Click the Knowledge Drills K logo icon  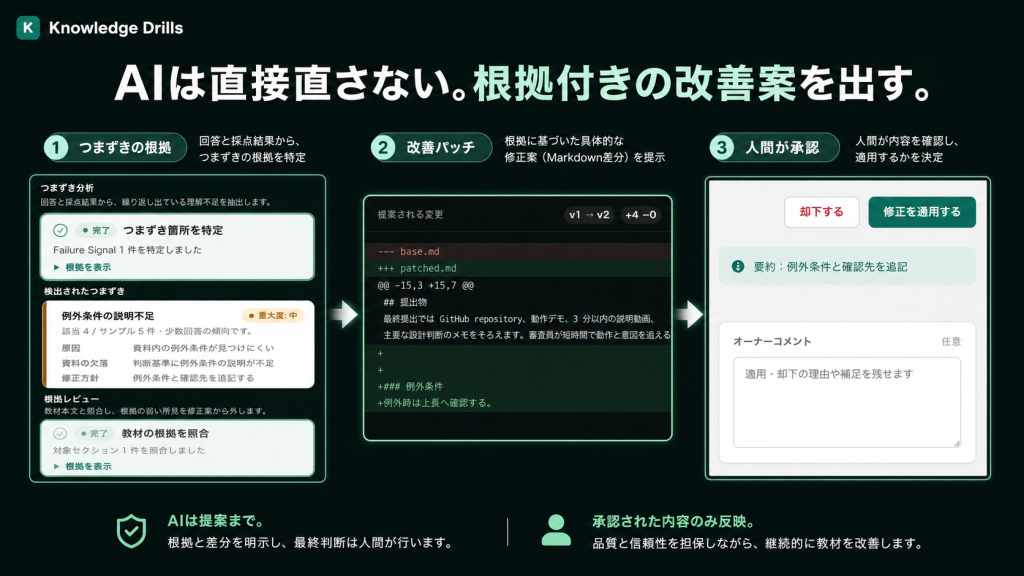point(28,27)
